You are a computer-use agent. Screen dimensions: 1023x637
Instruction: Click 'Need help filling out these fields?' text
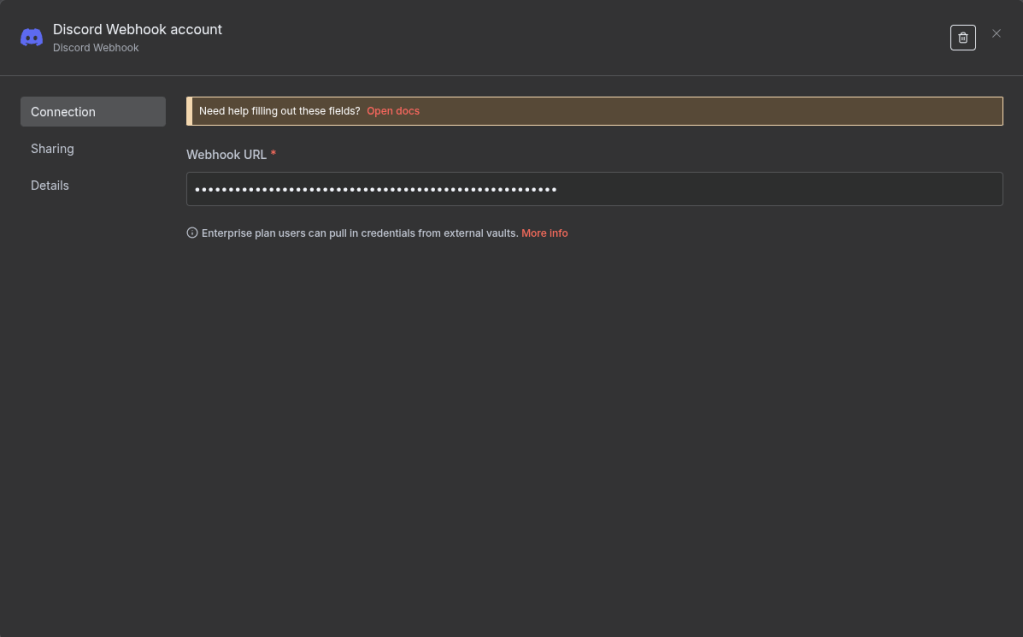click(x=279, y=111)
